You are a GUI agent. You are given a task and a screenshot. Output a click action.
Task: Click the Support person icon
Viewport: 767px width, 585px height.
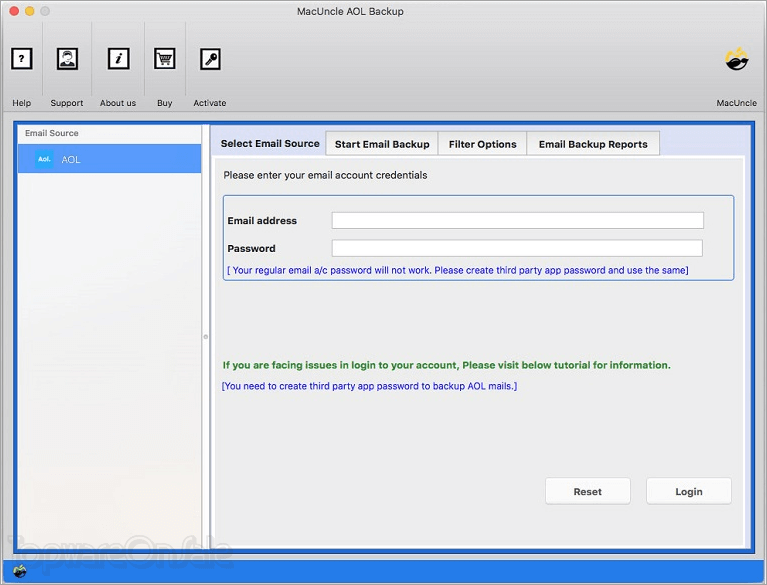67,59
